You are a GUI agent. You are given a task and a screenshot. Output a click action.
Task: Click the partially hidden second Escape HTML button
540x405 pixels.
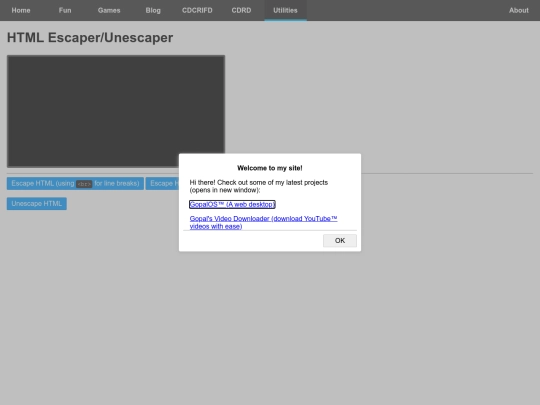click(x=163, y=184)
